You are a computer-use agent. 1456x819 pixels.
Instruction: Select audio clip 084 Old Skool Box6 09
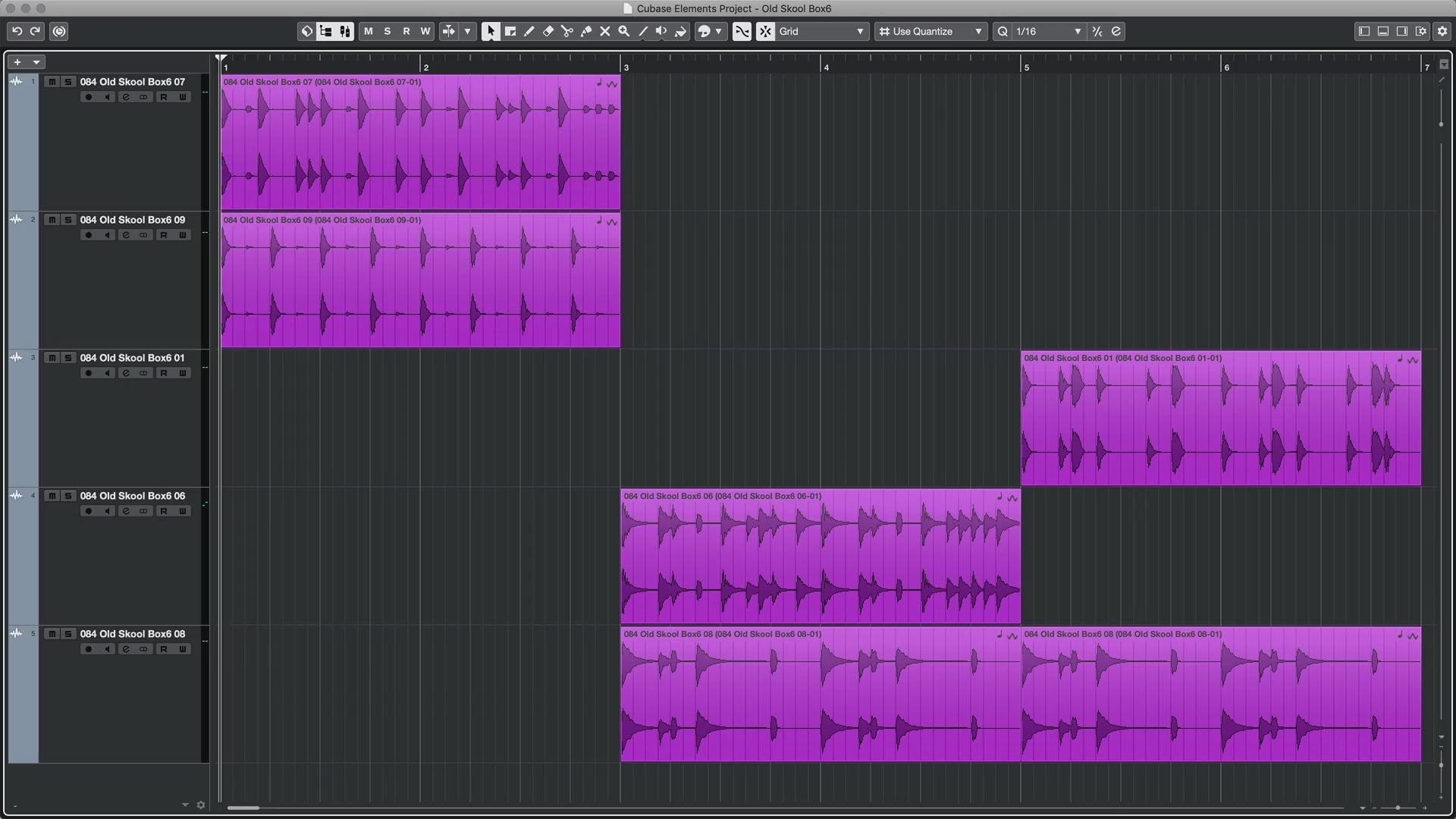pyautogui.click(x=421, y=280)
